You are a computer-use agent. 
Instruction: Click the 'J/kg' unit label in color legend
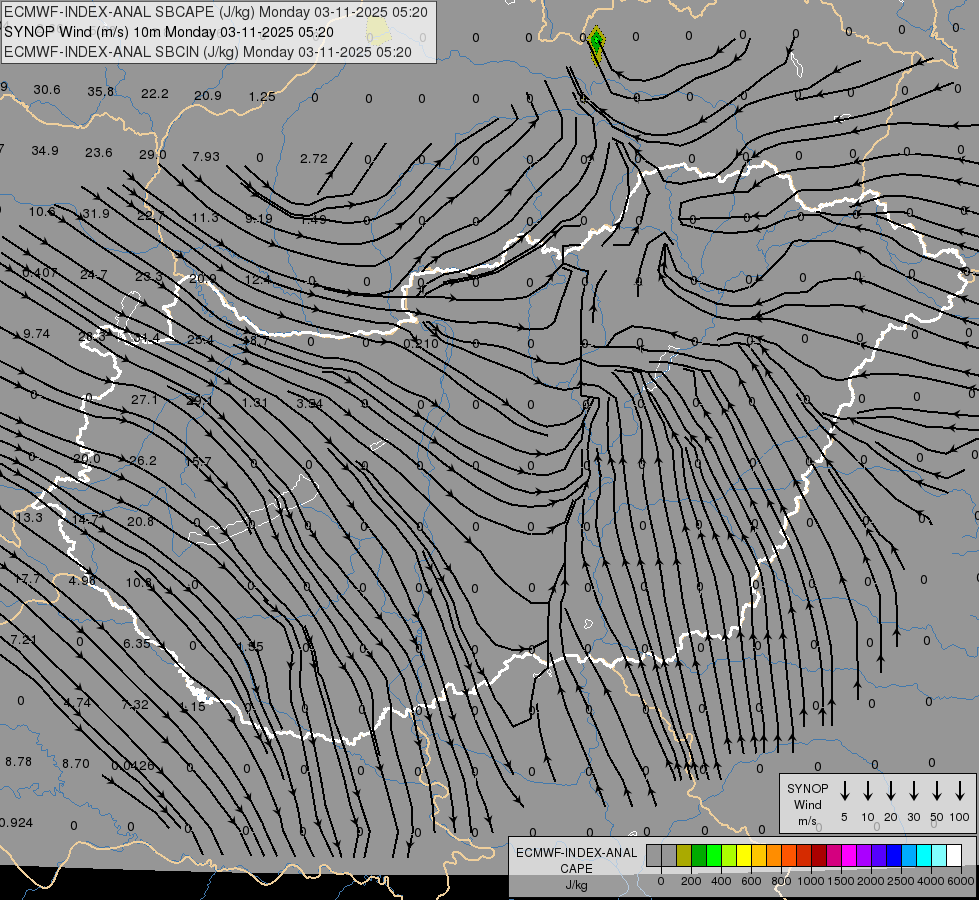[576, 885]
